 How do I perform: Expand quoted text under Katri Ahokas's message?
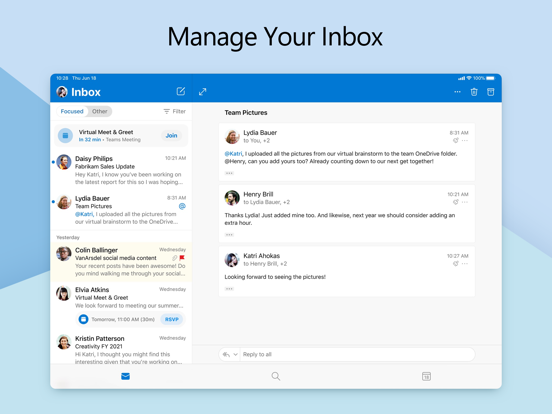pos(229,289)
